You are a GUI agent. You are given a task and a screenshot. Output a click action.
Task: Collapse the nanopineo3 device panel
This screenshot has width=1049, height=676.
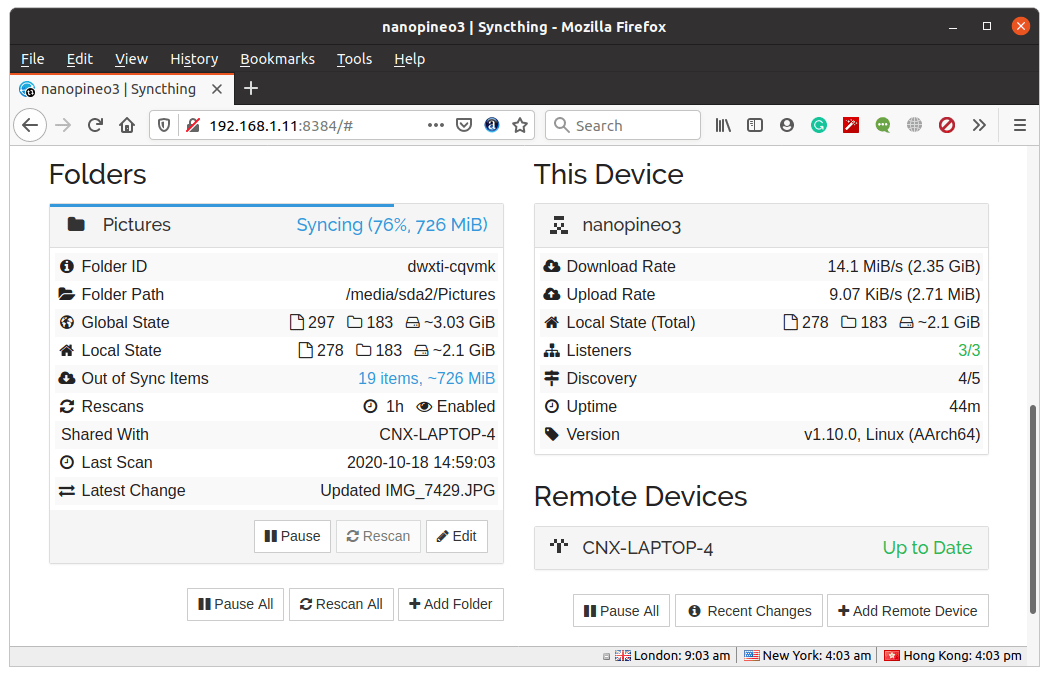coord(761,225)
